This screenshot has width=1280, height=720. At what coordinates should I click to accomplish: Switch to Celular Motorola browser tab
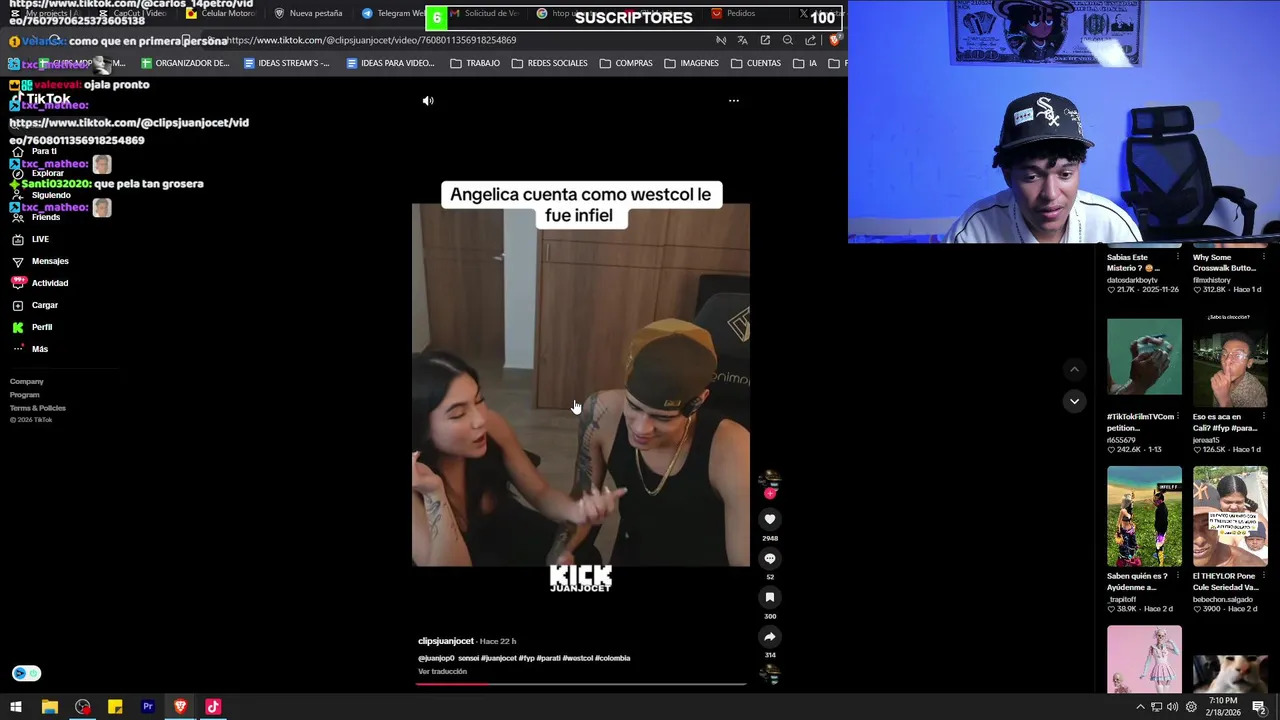tap(221, 13)
